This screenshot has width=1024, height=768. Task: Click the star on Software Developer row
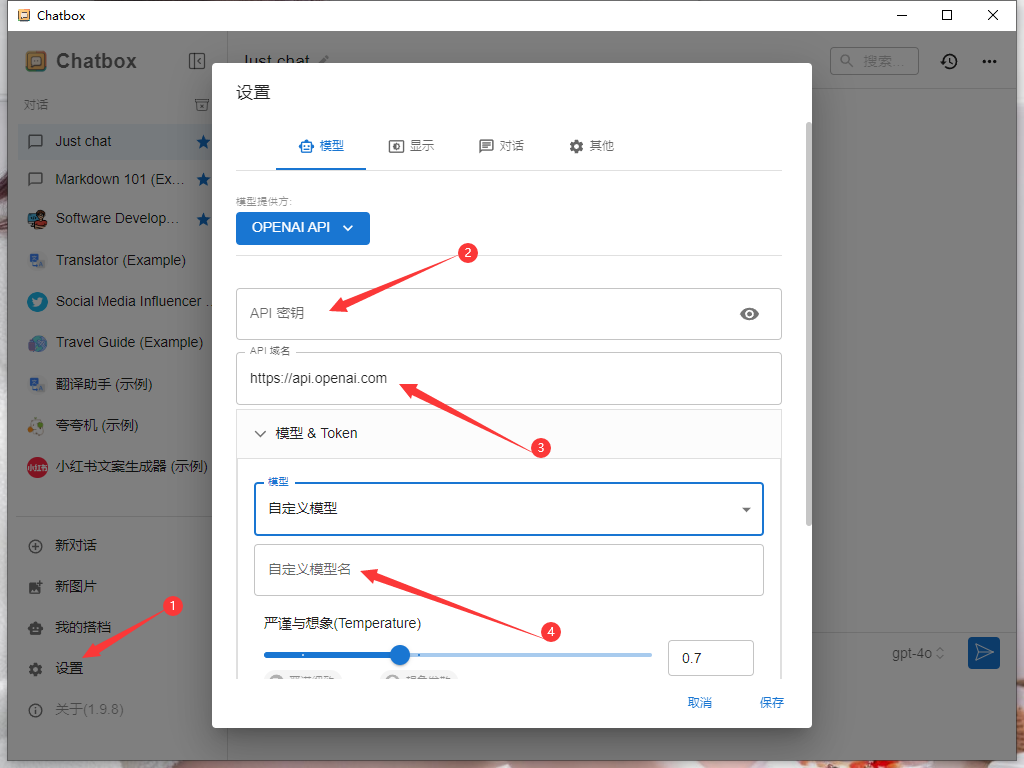click(x=203, y=219)
